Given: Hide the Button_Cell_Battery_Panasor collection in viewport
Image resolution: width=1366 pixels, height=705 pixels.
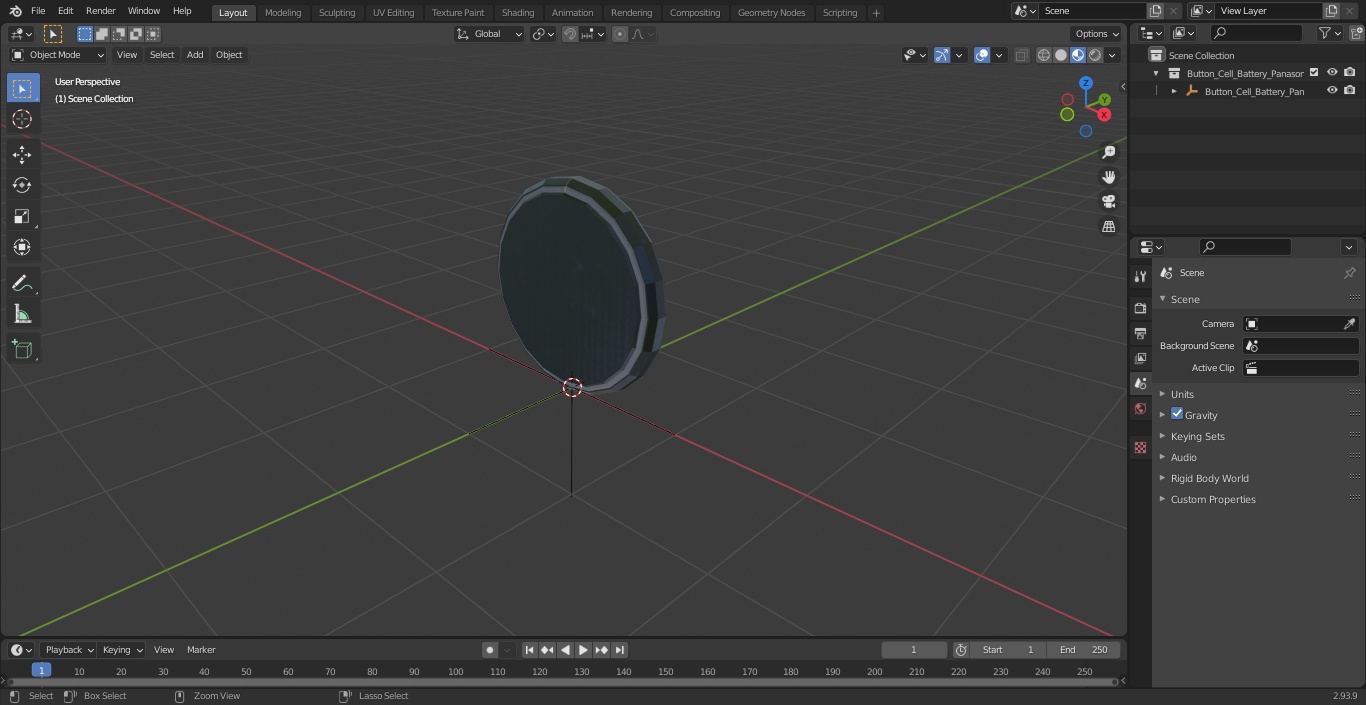Looking at the screenshot, I should pyautogui.click(x=1332, y=73).
